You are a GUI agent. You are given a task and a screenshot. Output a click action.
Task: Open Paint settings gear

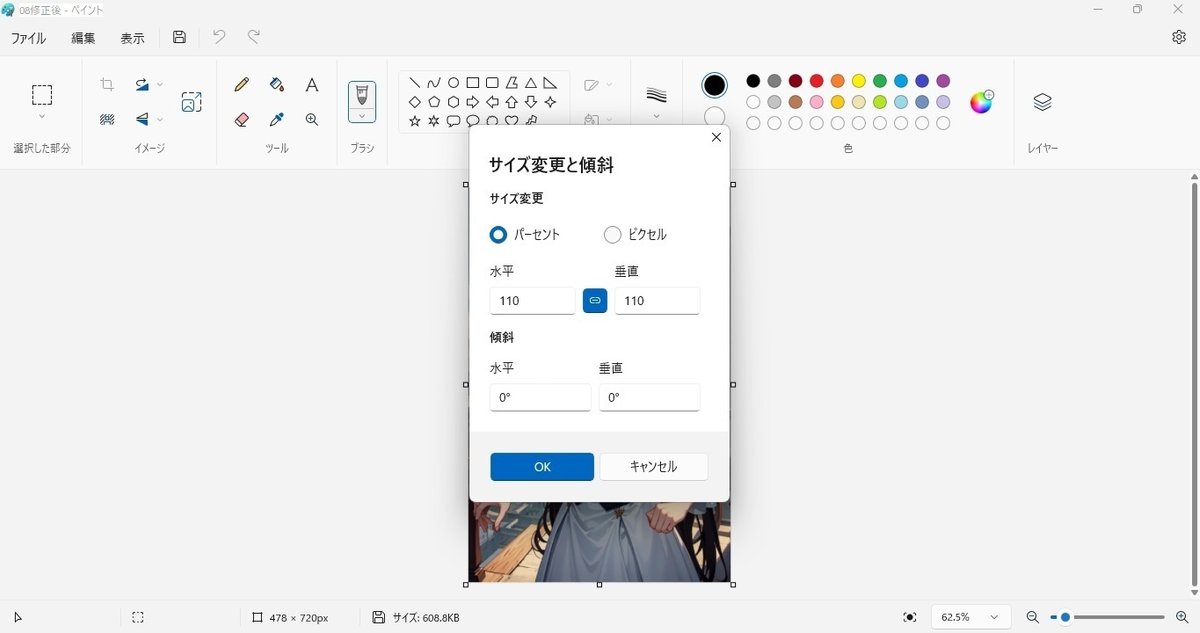(x=1179, y=37)
